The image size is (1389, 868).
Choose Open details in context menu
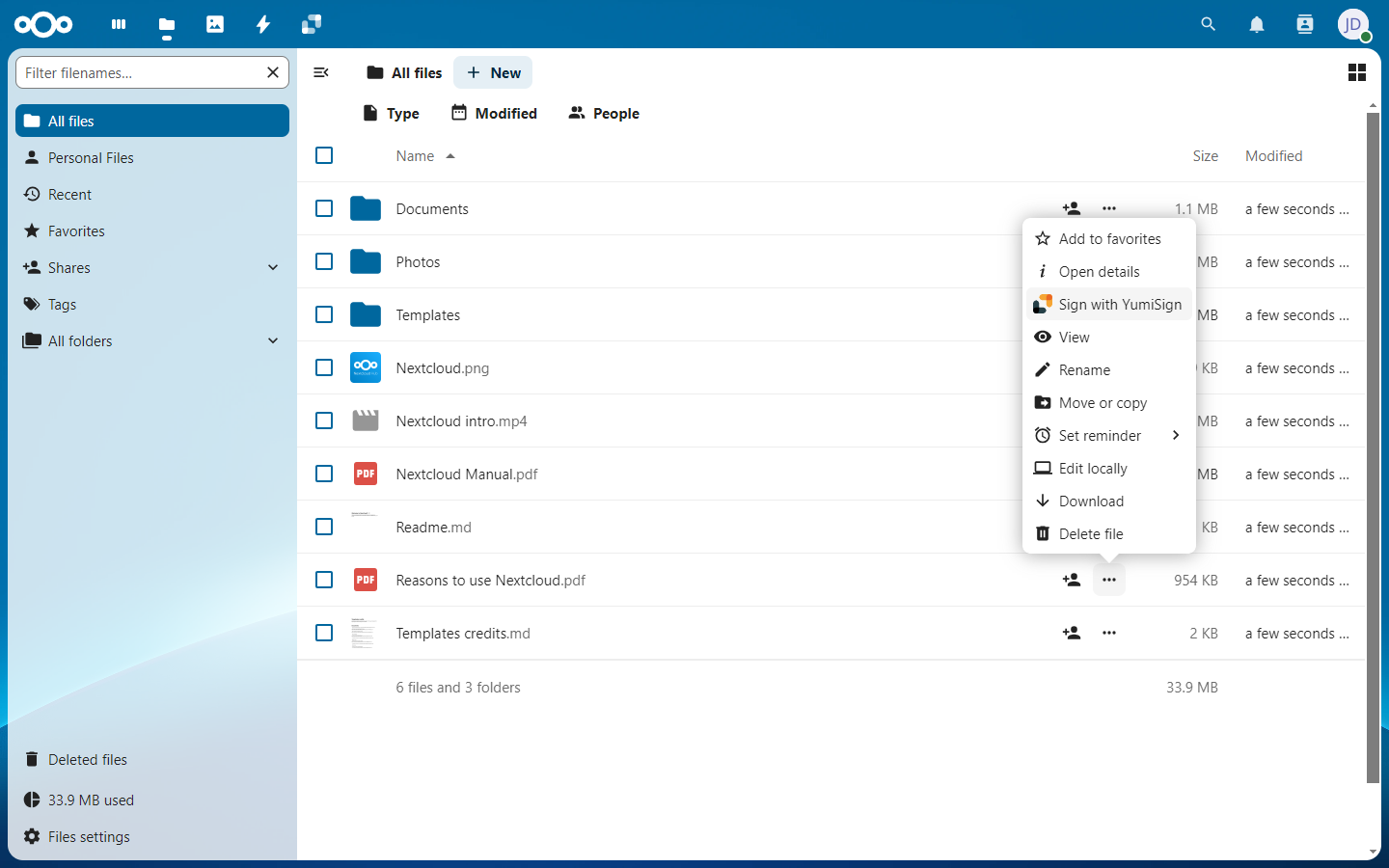tap(1109, 271)
